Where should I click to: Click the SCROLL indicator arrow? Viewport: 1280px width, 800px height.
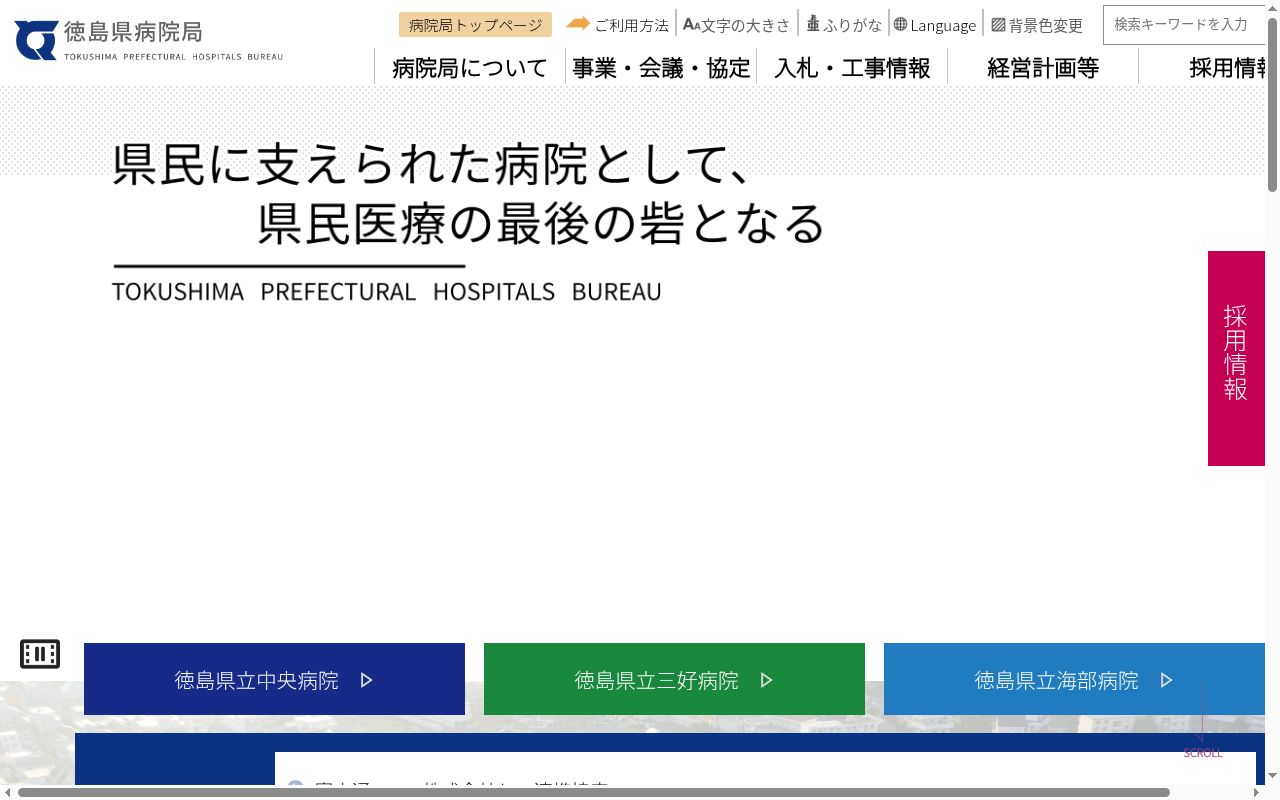(1202, 720)
